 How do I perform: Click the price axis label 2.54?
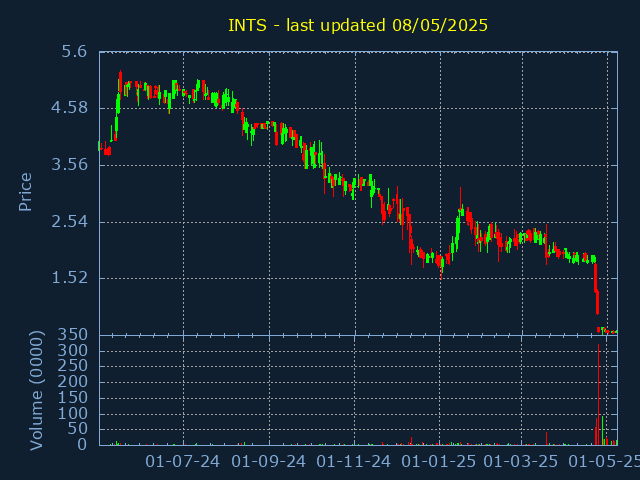point(69,222)
